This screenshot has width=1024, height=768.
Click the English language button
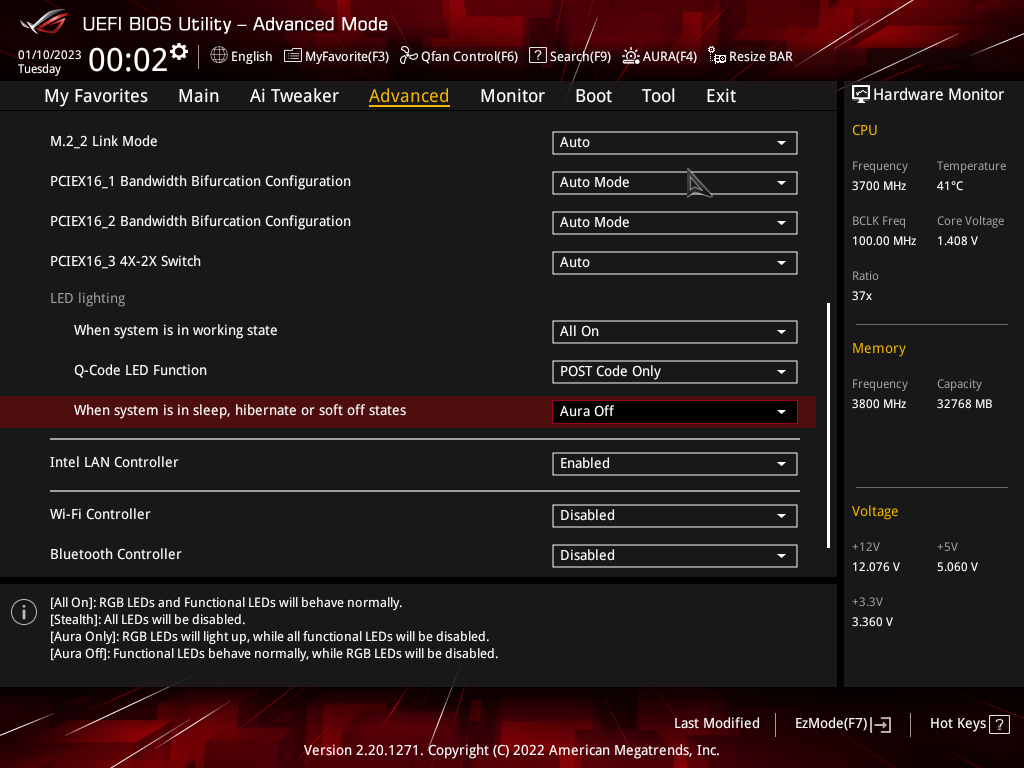tap(251, 57)
